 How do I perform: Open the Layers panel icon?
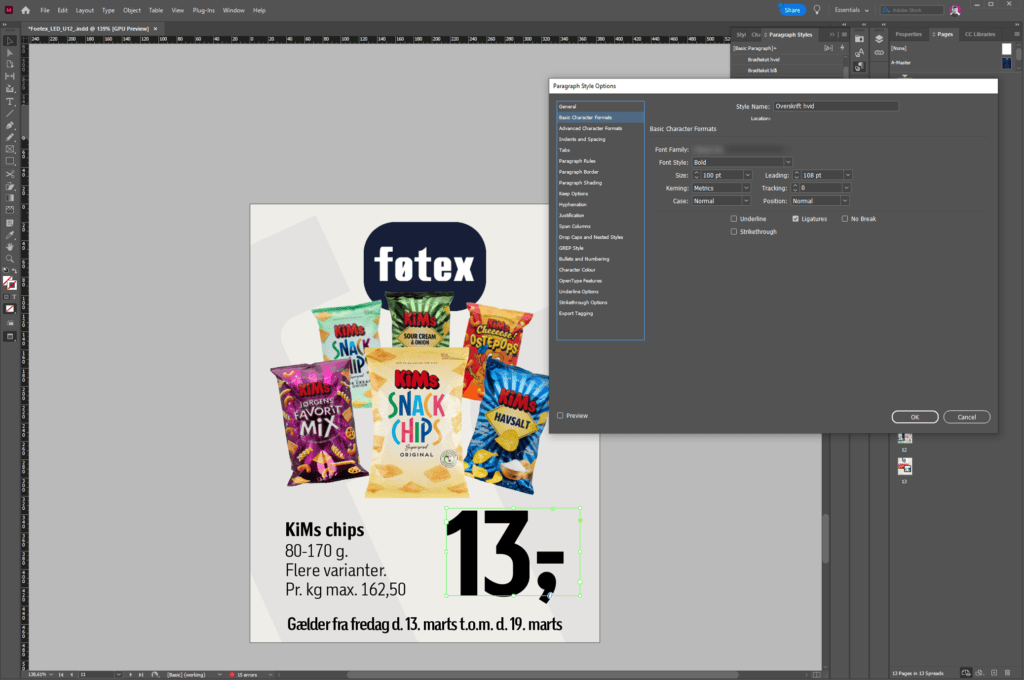[x=879, y=39]
